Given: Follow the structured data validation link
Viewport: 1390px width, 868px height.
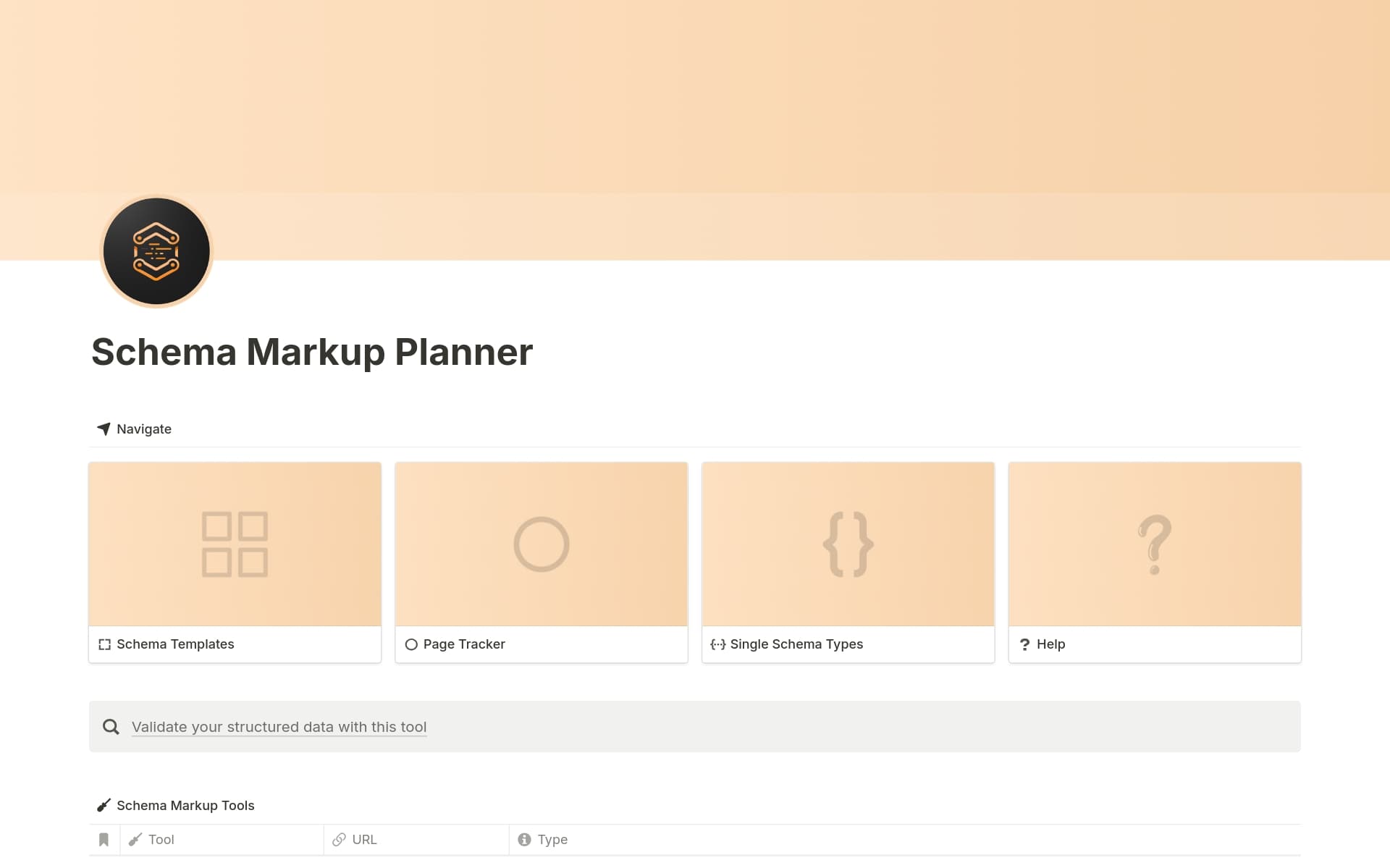Looking at the screenshot, I should coord(279,726).
